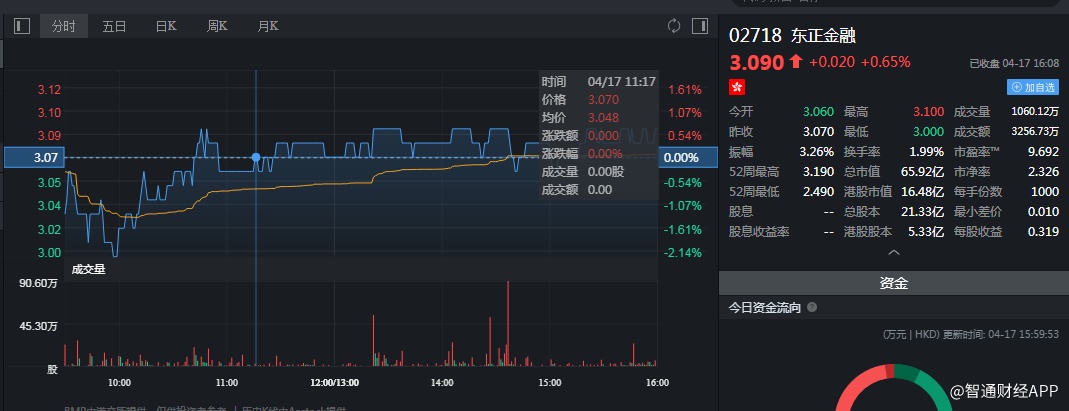The width and height of the screenshot is (1069, 411).
Task: Select the 日K daily candlestick tab
Action: (166, 26)
